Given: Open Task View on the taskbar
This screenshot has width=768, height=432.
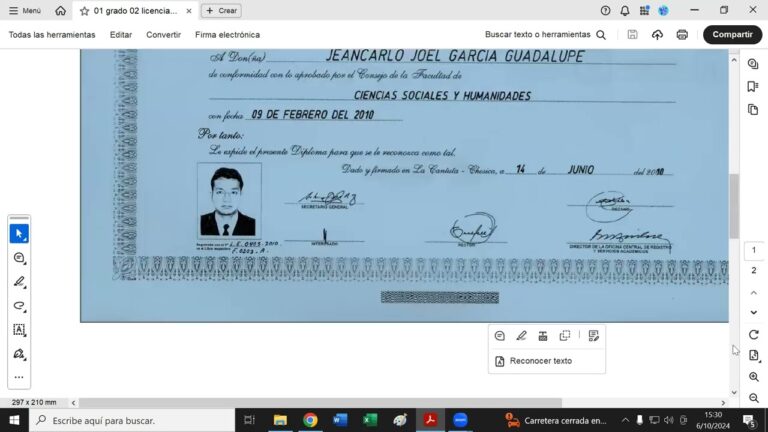Looking at the screenshot, I should click(x=249, y=420).
